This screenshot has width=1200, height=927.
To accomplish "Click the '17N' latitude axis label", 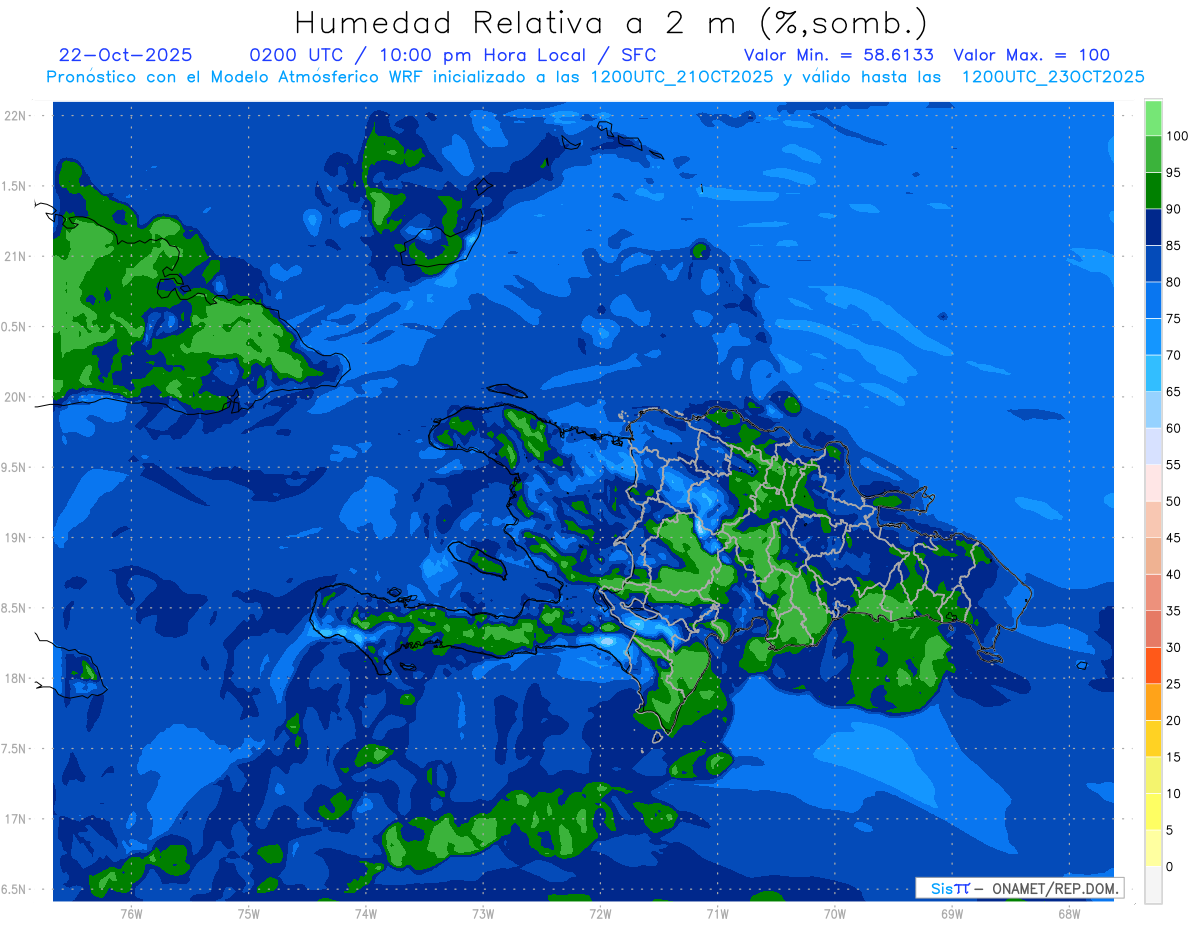I will pos(13,819).
